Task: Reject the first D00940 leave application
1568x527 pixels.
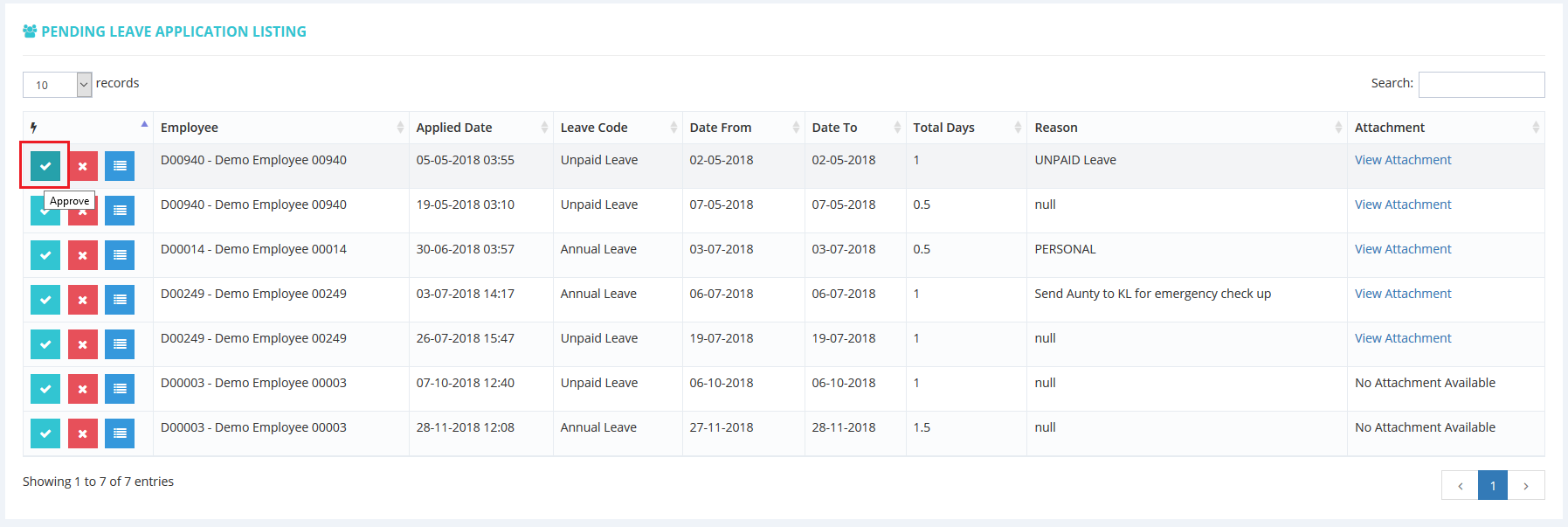Action: tap(83, 166)
